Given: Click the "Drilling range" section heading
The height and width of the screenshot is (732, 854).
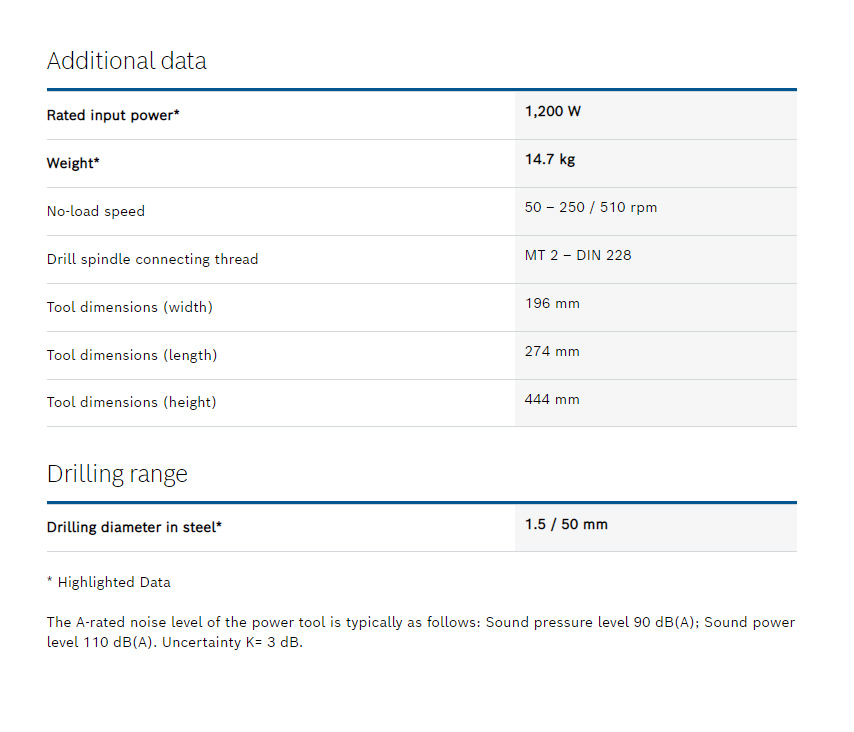Looking at the screenshot, I should coord(117,473).
